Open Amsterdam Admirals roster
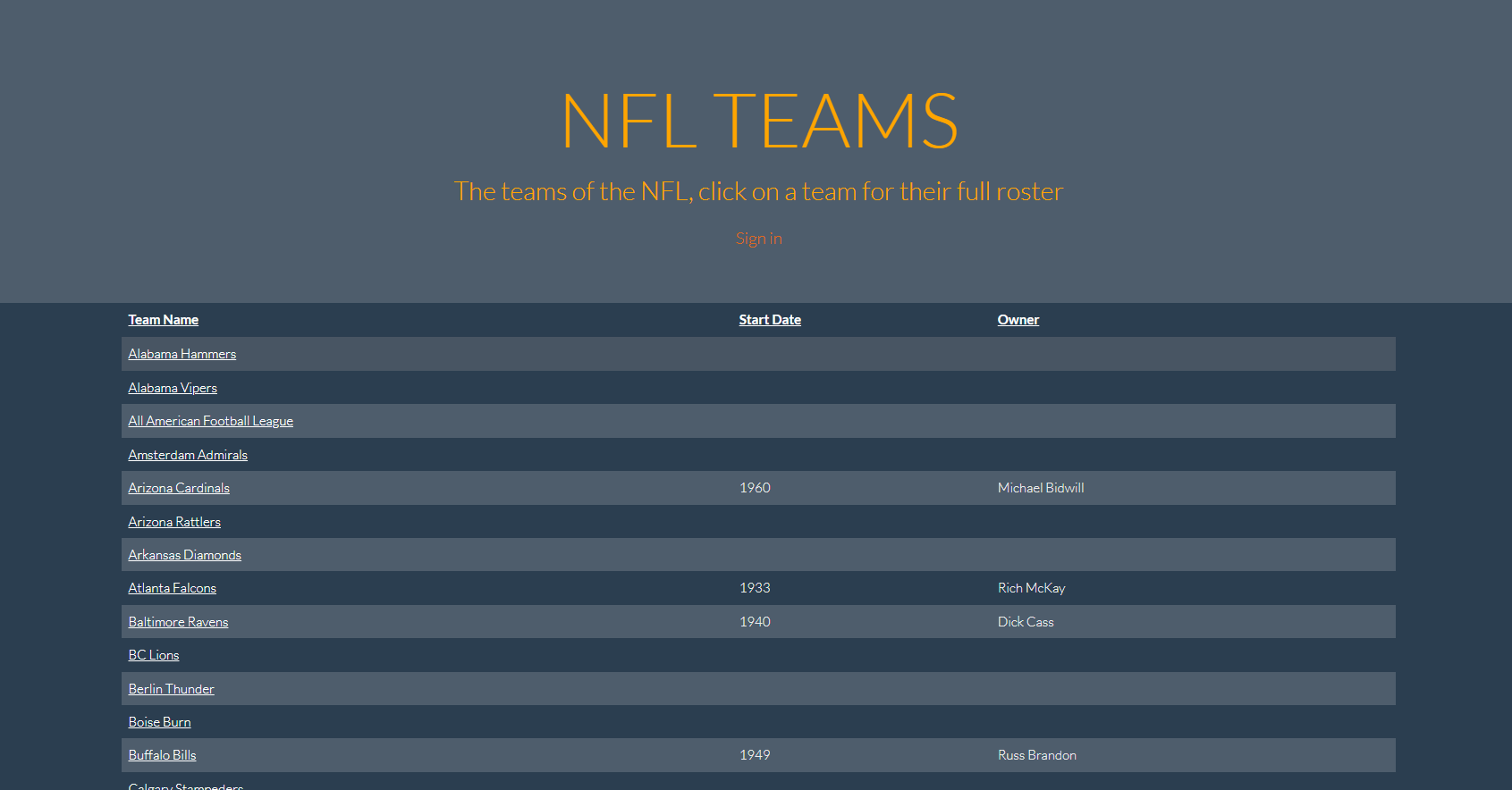This screenshot has width=1512, height=790. (188, 455)
